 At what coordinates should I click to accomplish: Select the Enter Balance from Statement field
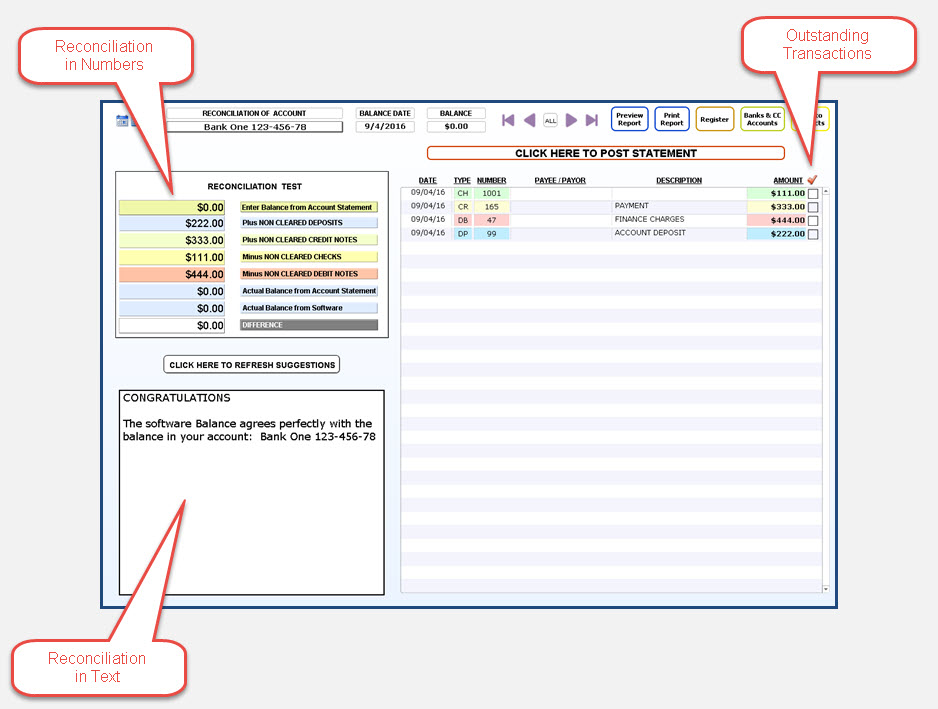click(x=178, y=208)
